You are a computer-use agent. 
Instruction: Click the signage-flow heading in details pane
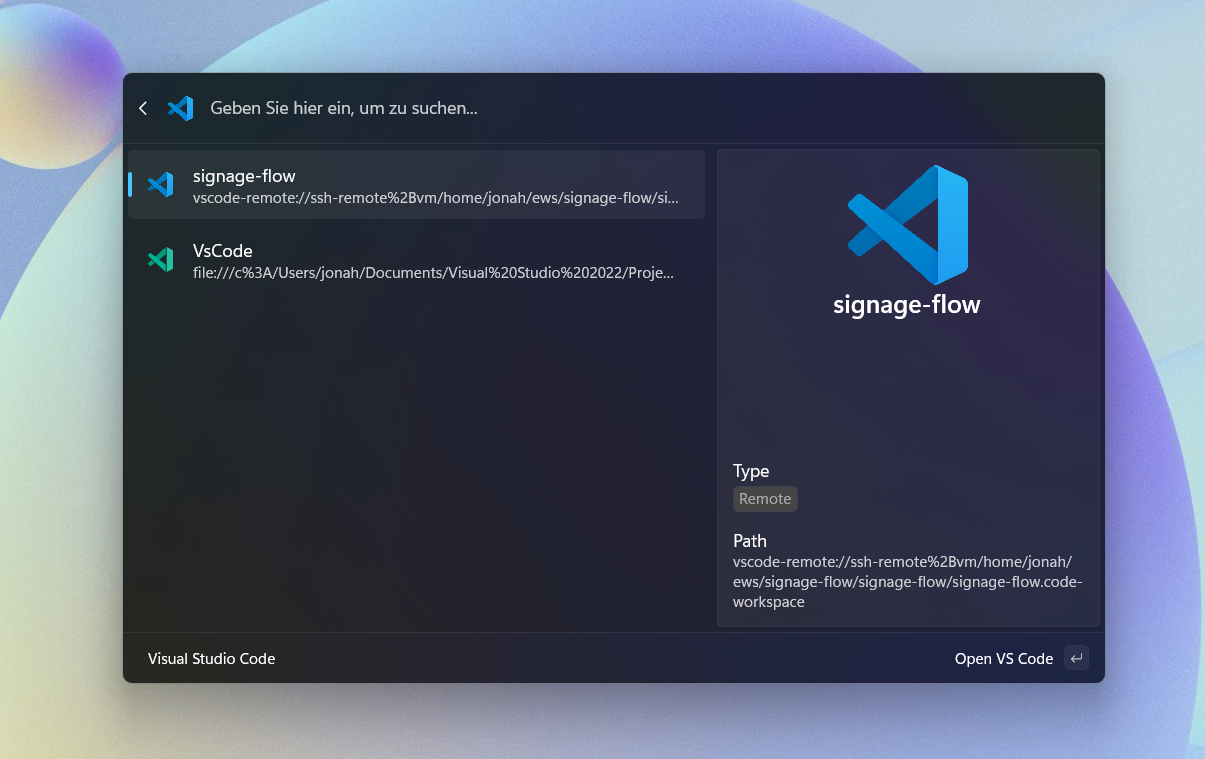(907, 304)
